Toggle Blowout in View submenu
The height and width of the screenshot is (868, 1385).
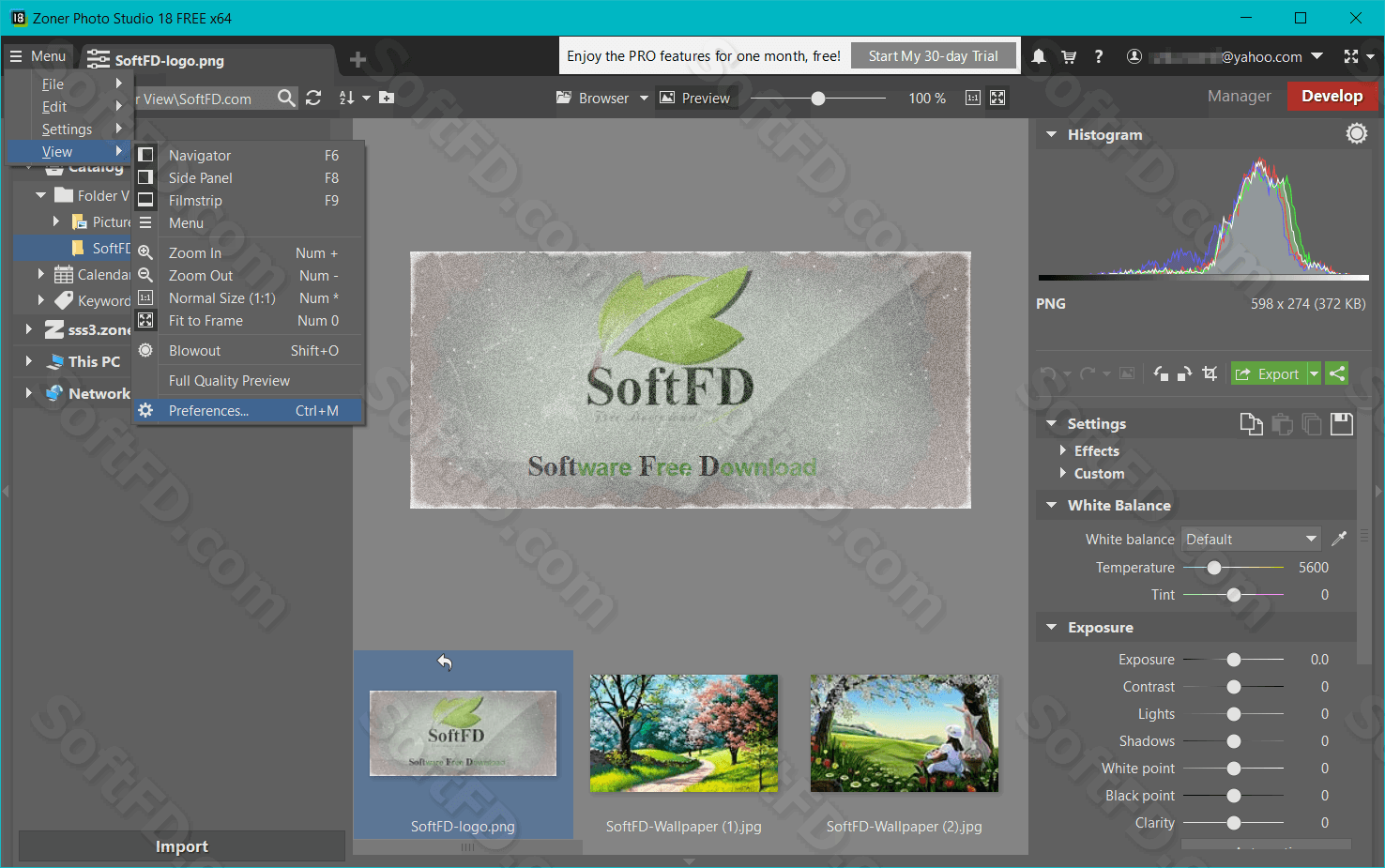click(x=249, y=351)
